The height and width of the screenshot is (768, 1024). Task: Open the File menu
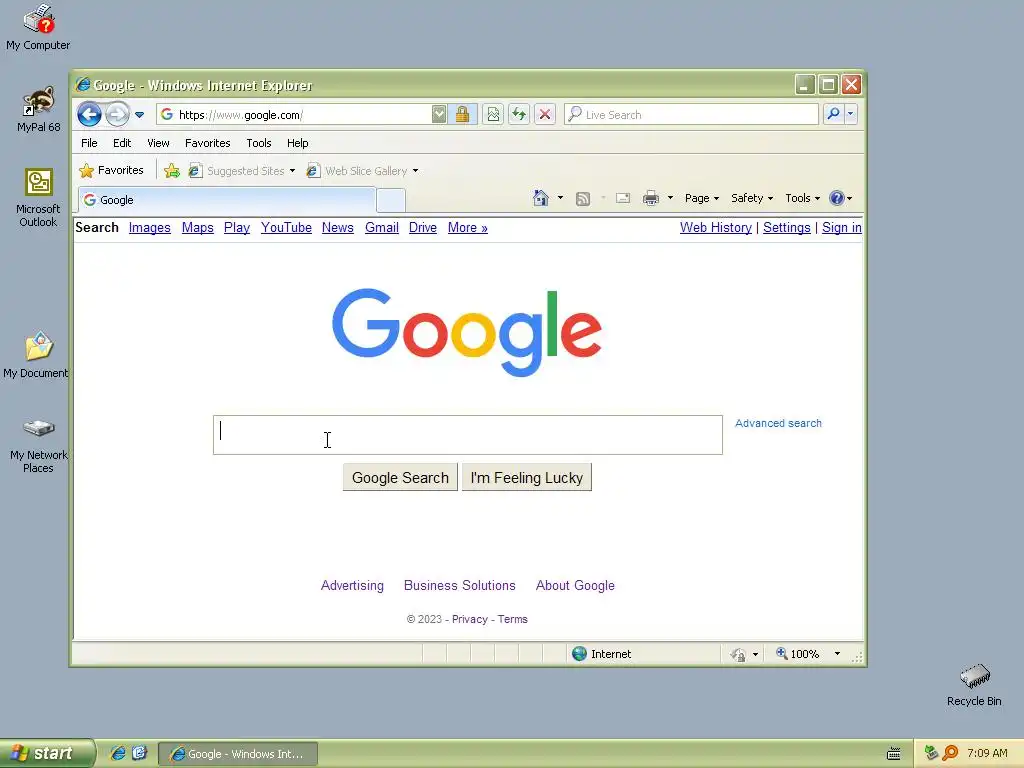click(89, 143)
